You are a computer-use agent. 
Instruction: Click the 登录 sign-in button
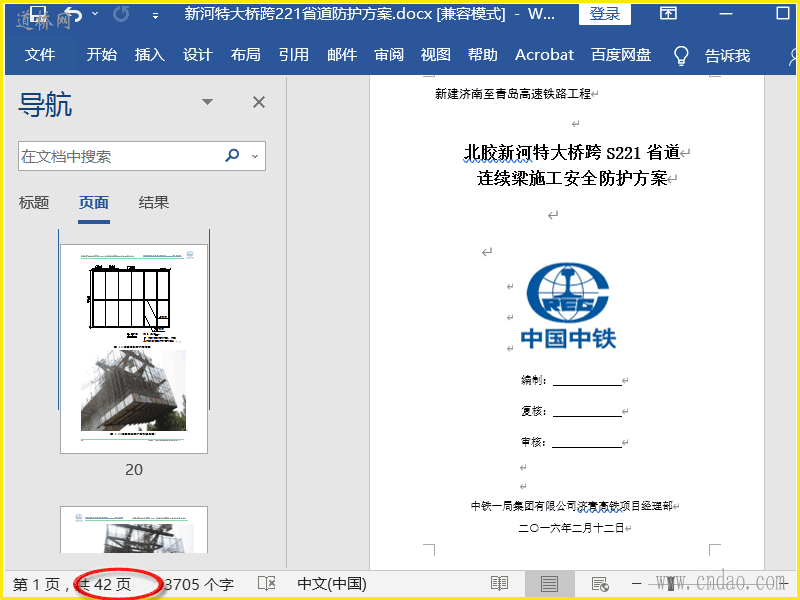pos(605,14)
